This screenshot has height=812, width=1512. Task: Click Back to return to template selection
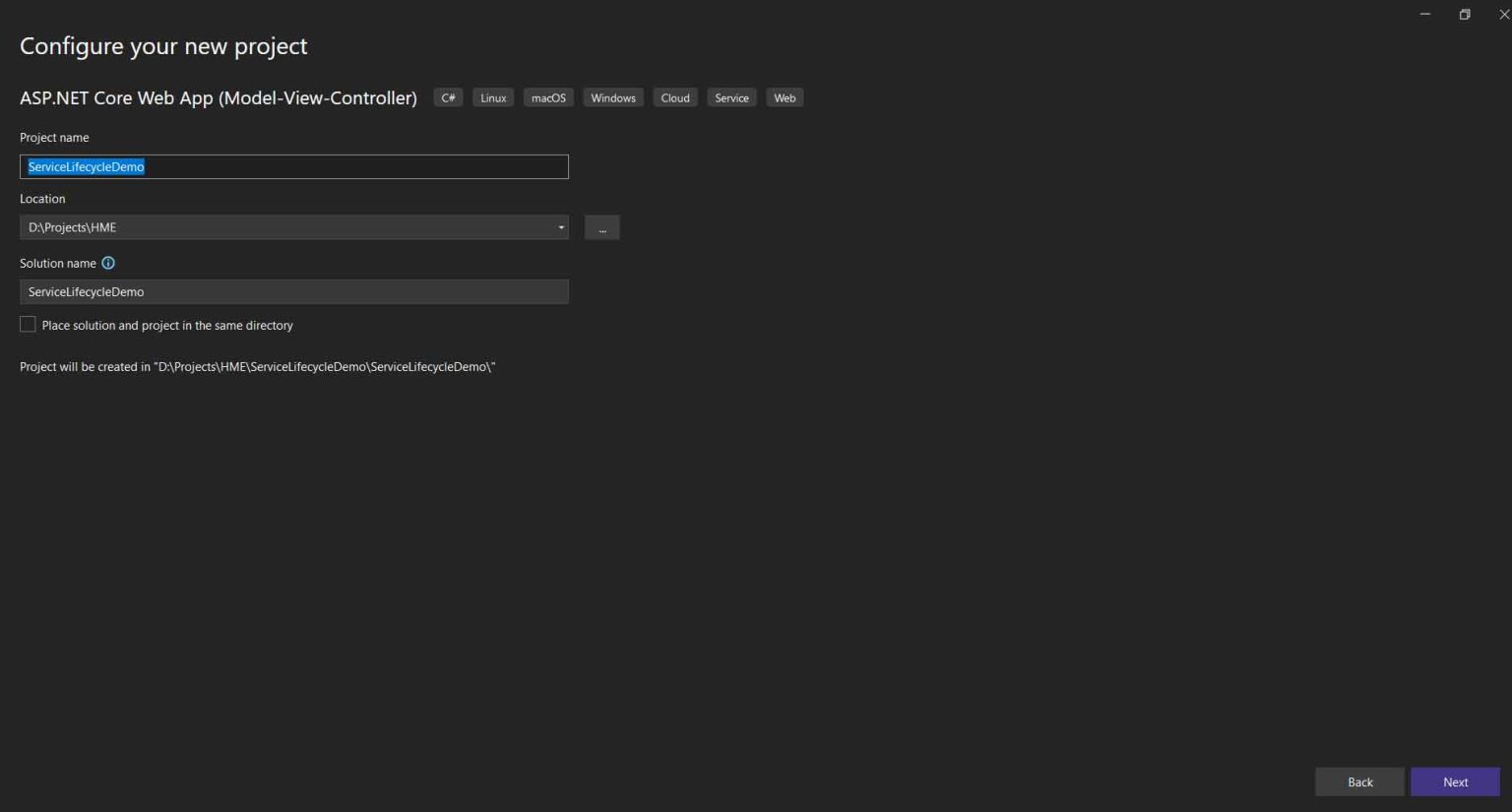pos(1358,781)
